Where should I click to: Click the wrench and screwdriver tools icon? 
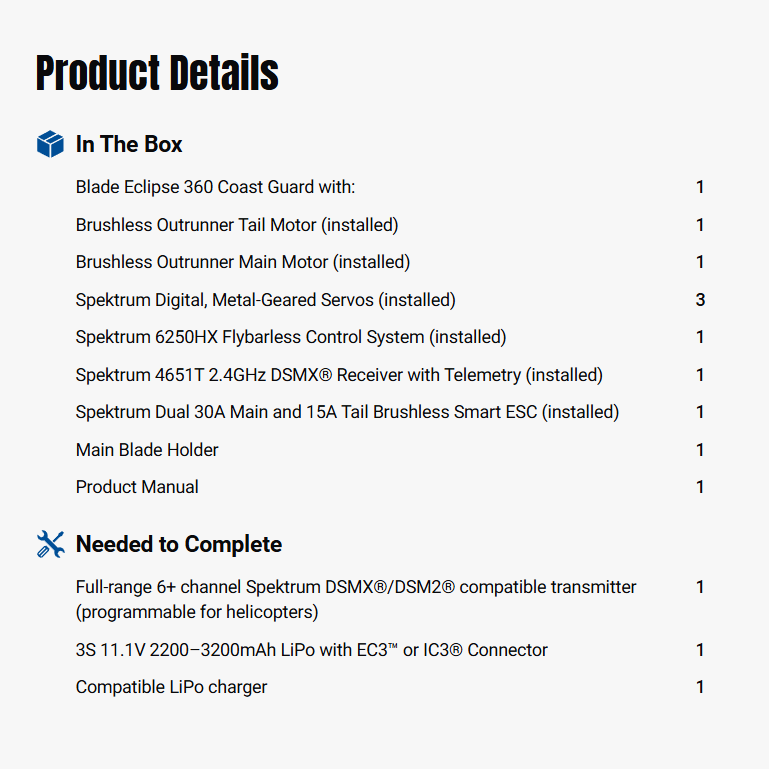tap(50, 544)
